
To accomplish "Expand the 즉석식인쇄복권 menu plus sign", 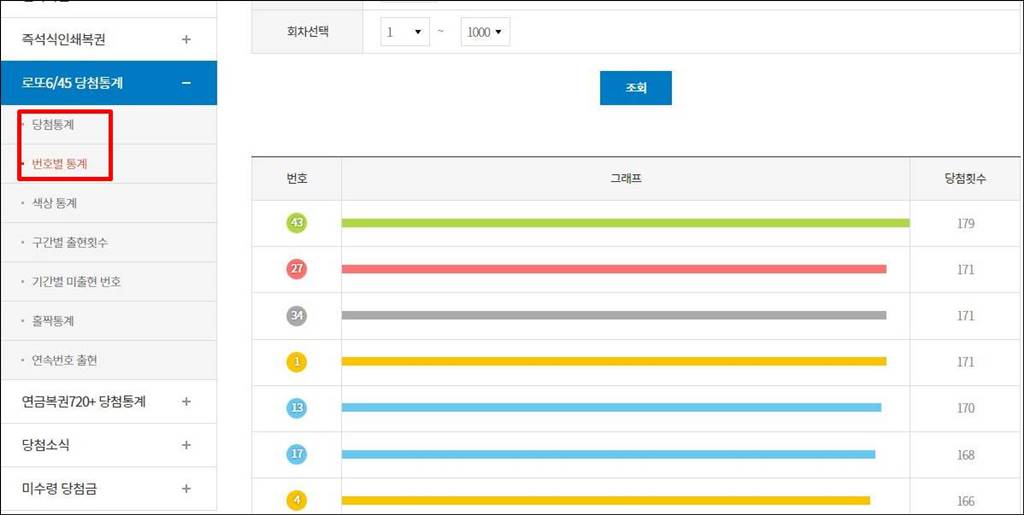I will 186,40.
